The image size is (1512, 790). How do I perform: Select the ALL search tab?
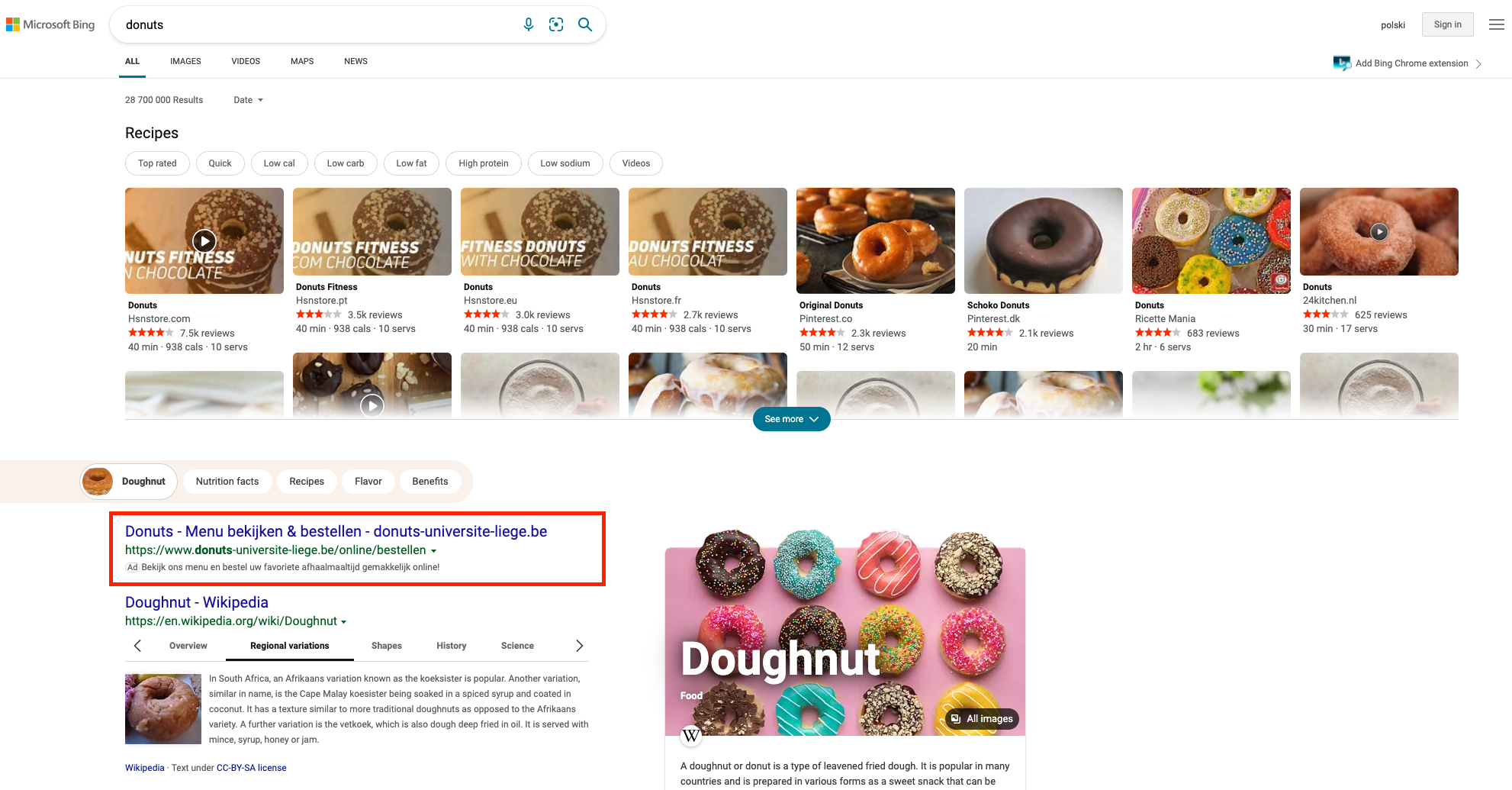(133, 61)
